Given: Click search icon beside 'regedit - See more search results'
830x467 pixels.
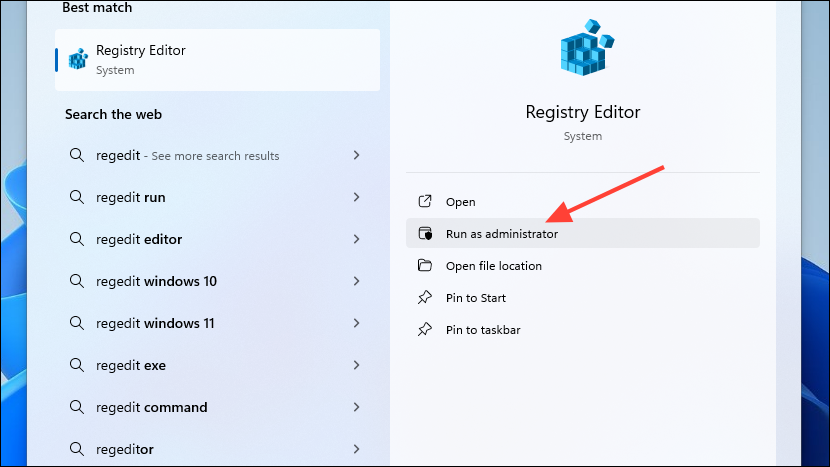Looking at the screenshot, I should click(x=77, y=155).
